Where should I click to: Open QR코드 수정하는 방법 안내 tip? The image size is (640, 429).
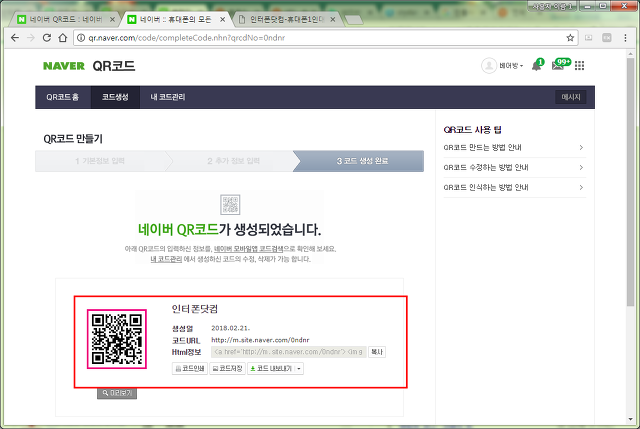click(x=514, y=167)
